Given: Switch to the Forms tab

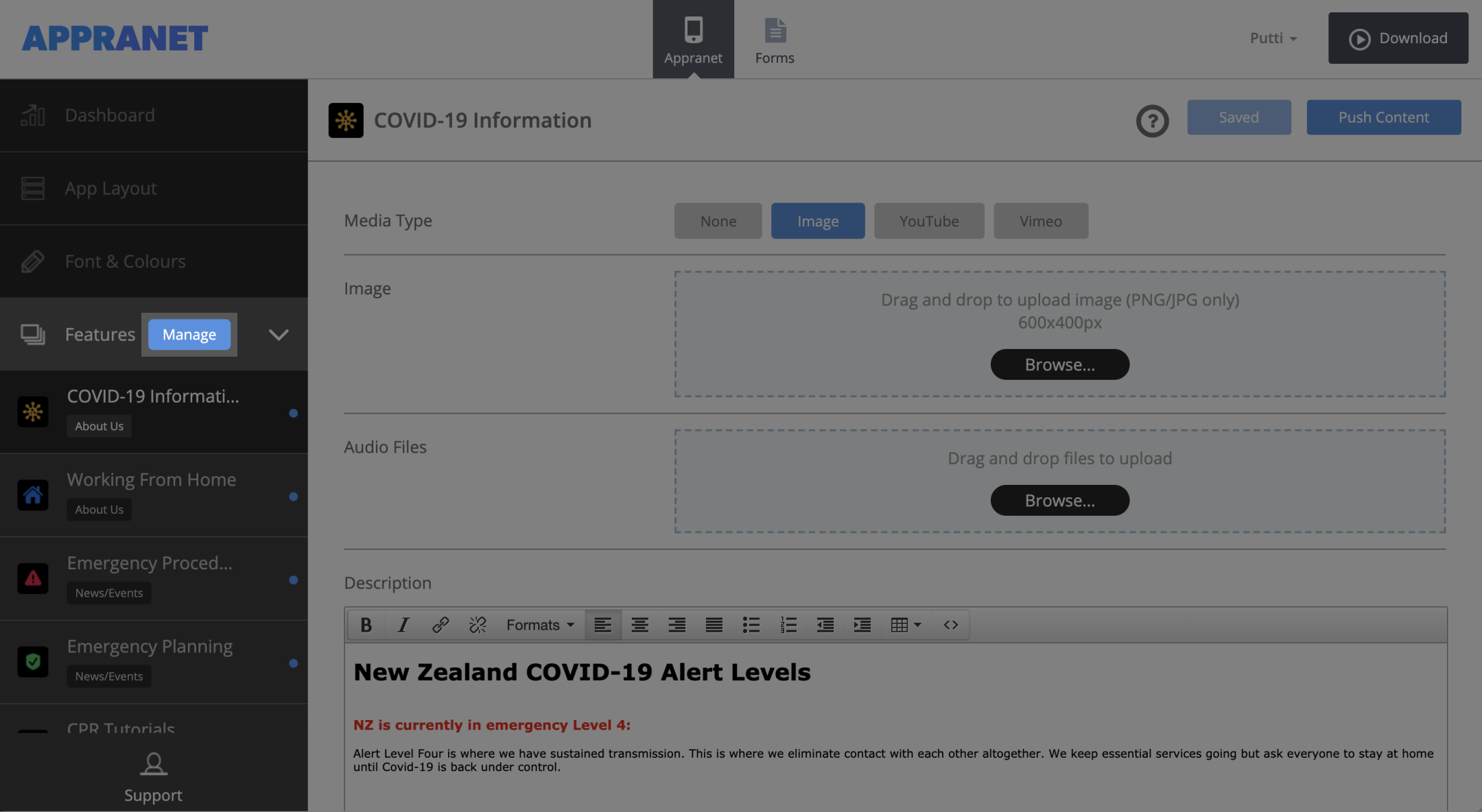Looking at the screenshot, I should tap(775, 39).
